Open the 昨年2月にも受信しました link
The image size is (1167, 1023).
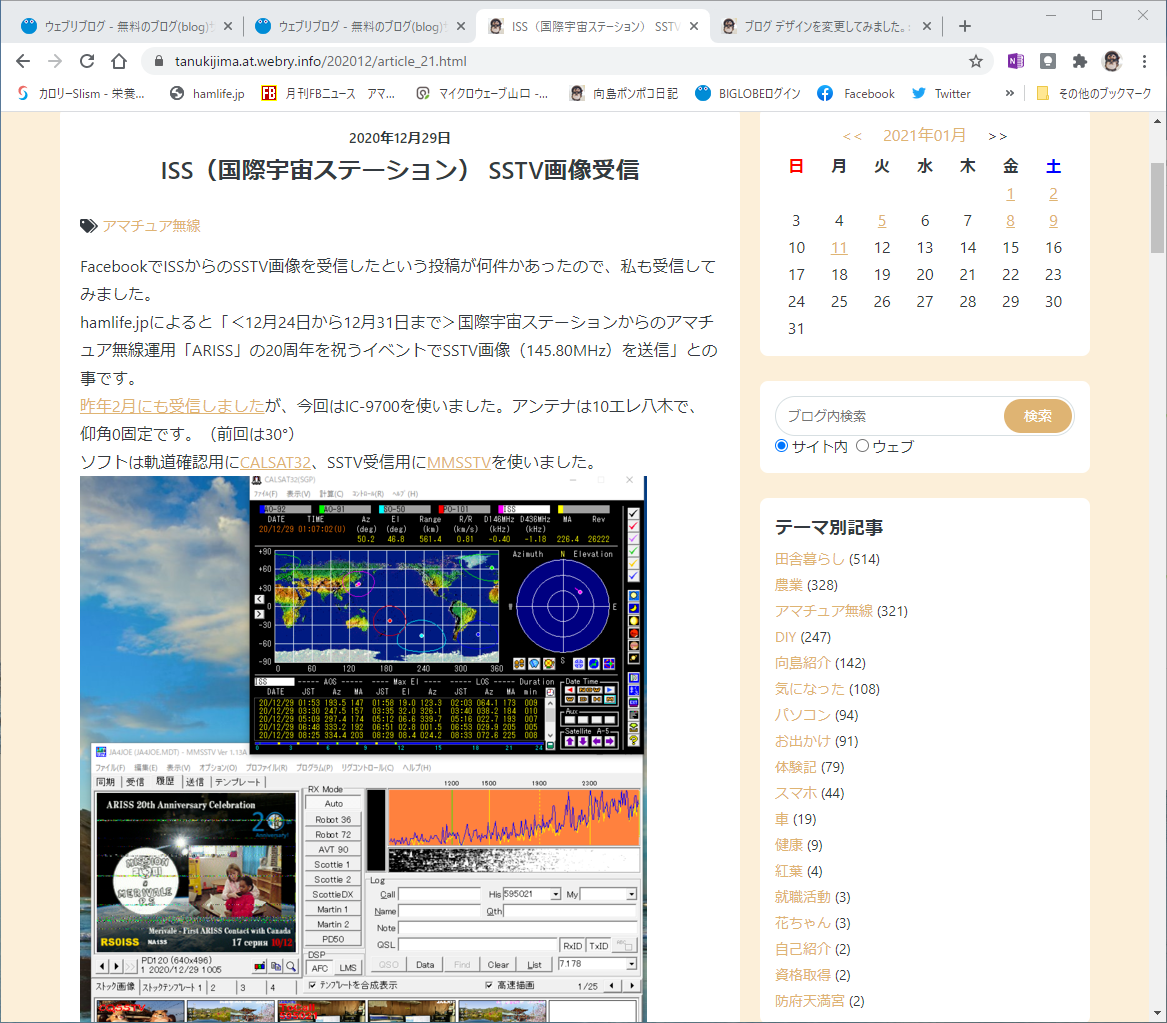[x=173, y=406]
